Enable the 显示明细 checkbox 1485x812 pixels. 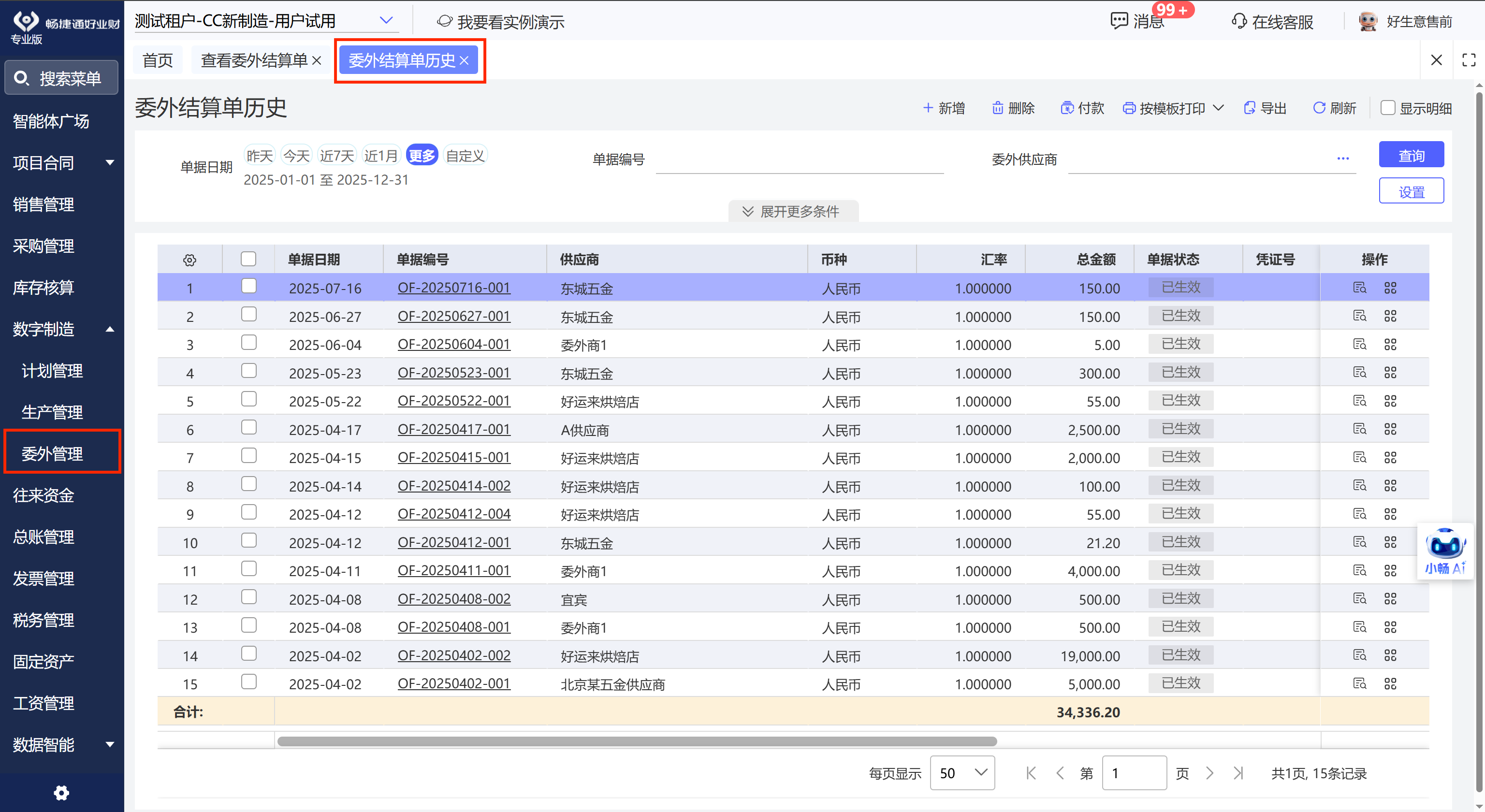1387,108
